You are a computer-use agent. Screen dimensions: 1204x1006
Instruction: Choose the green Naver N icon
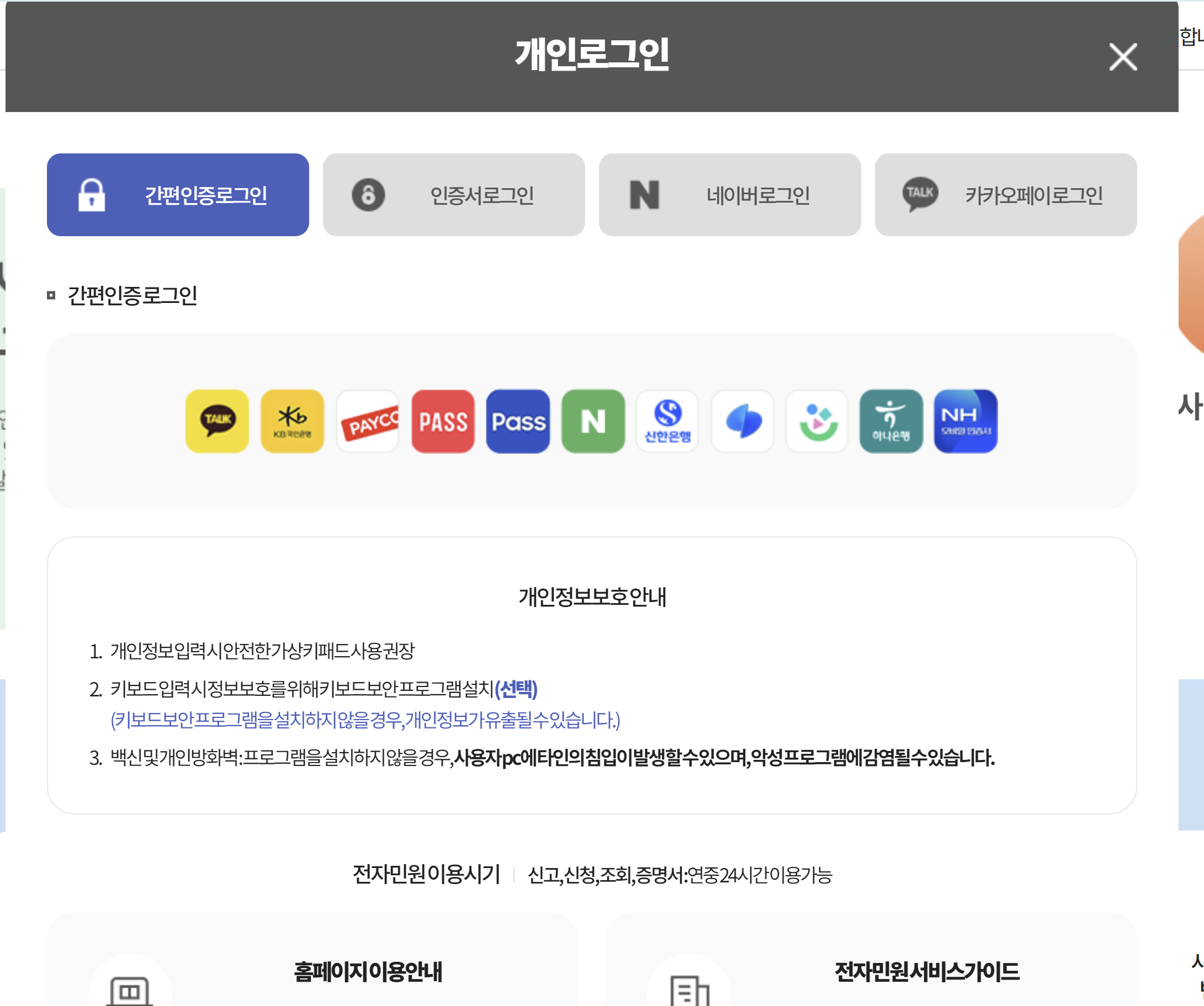point(593,421)
